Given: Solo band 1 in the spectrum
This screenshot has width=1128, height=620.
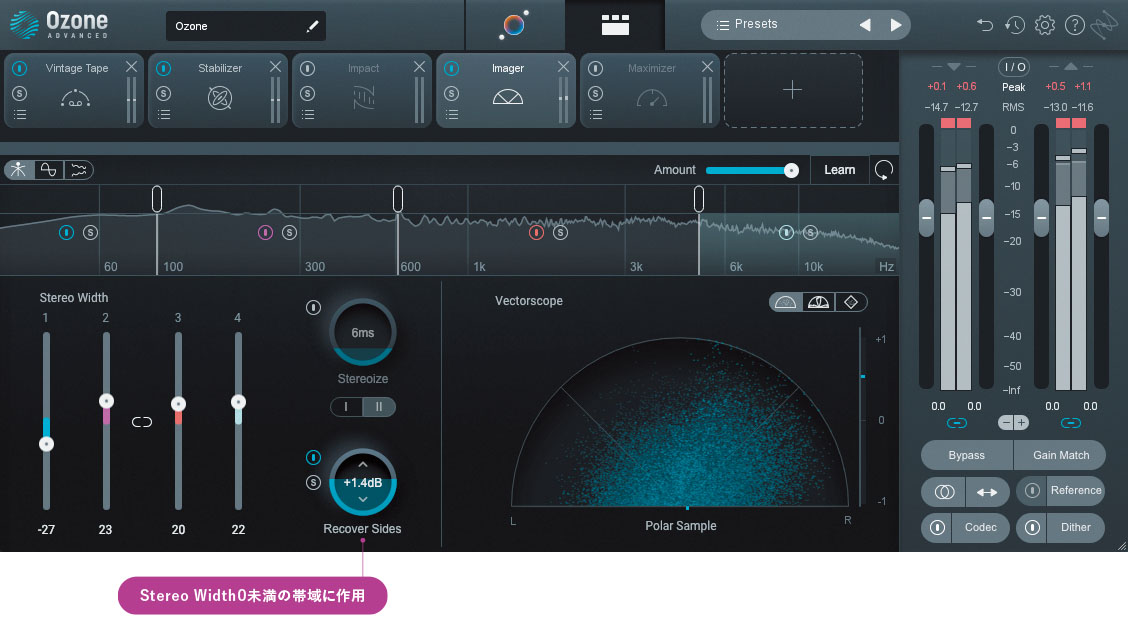Looking at the screenshot, I should click(x=90, y=232).
